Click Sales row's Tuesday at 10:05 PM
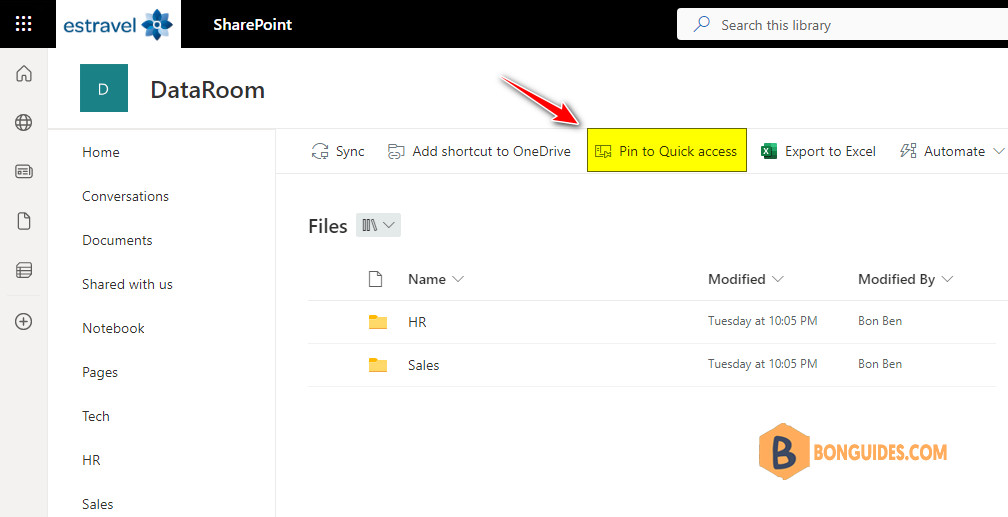This screenshot has height=517, width=1008. [762, 363]
